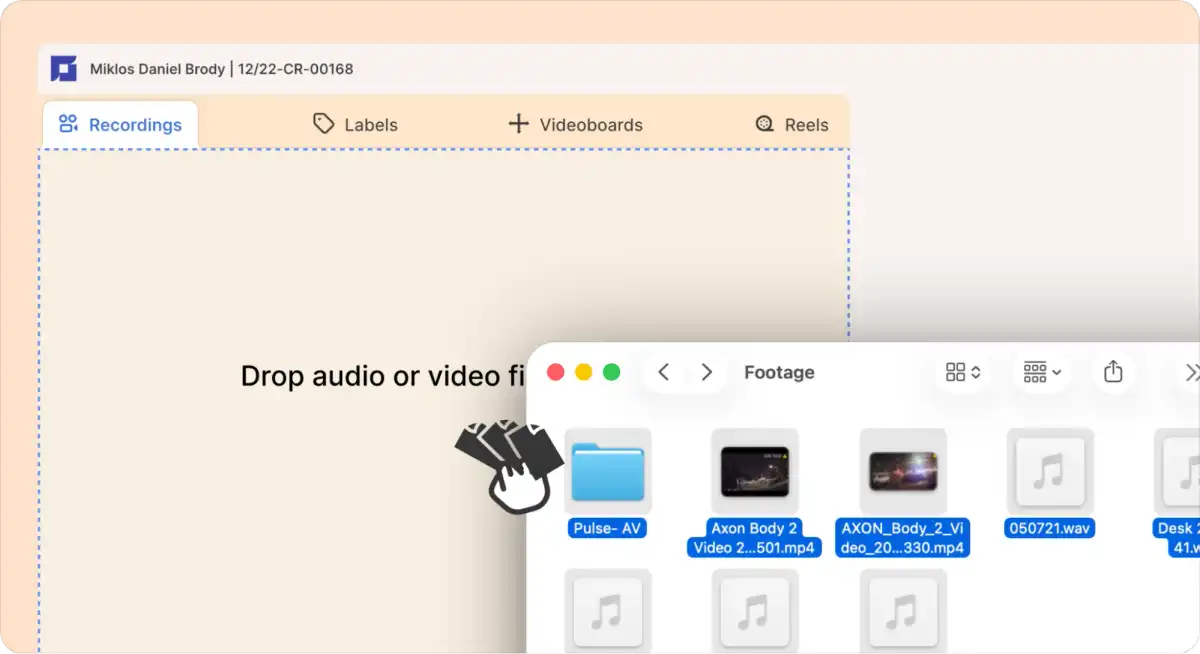Select the Axon Body 2 Video 2...501.mp4 thumbnail
Viewport: 1200px width, 654px height.
coord(755,472)
